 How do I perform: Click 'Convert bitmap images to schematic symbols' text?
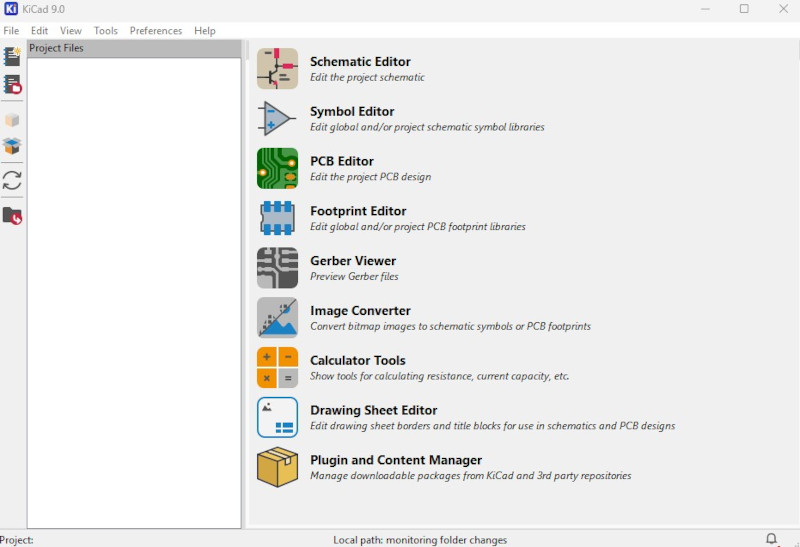click(451, 327)
